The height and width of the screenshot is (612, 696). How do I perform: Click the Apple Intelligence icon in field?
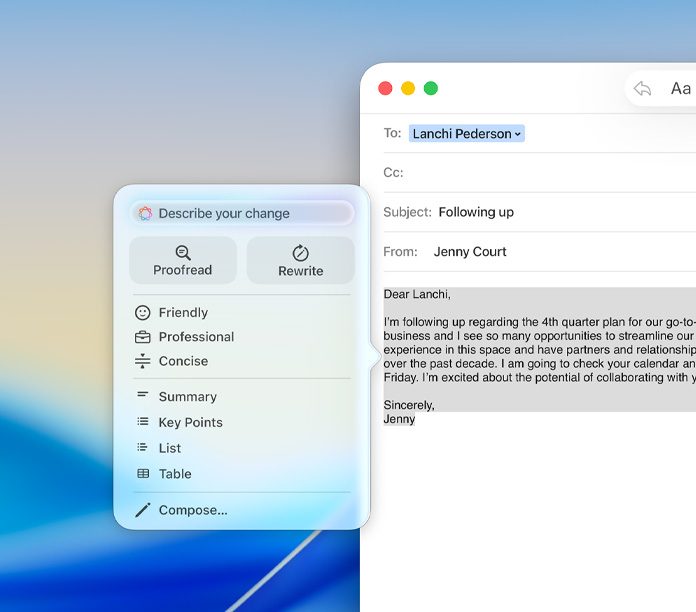145,213
